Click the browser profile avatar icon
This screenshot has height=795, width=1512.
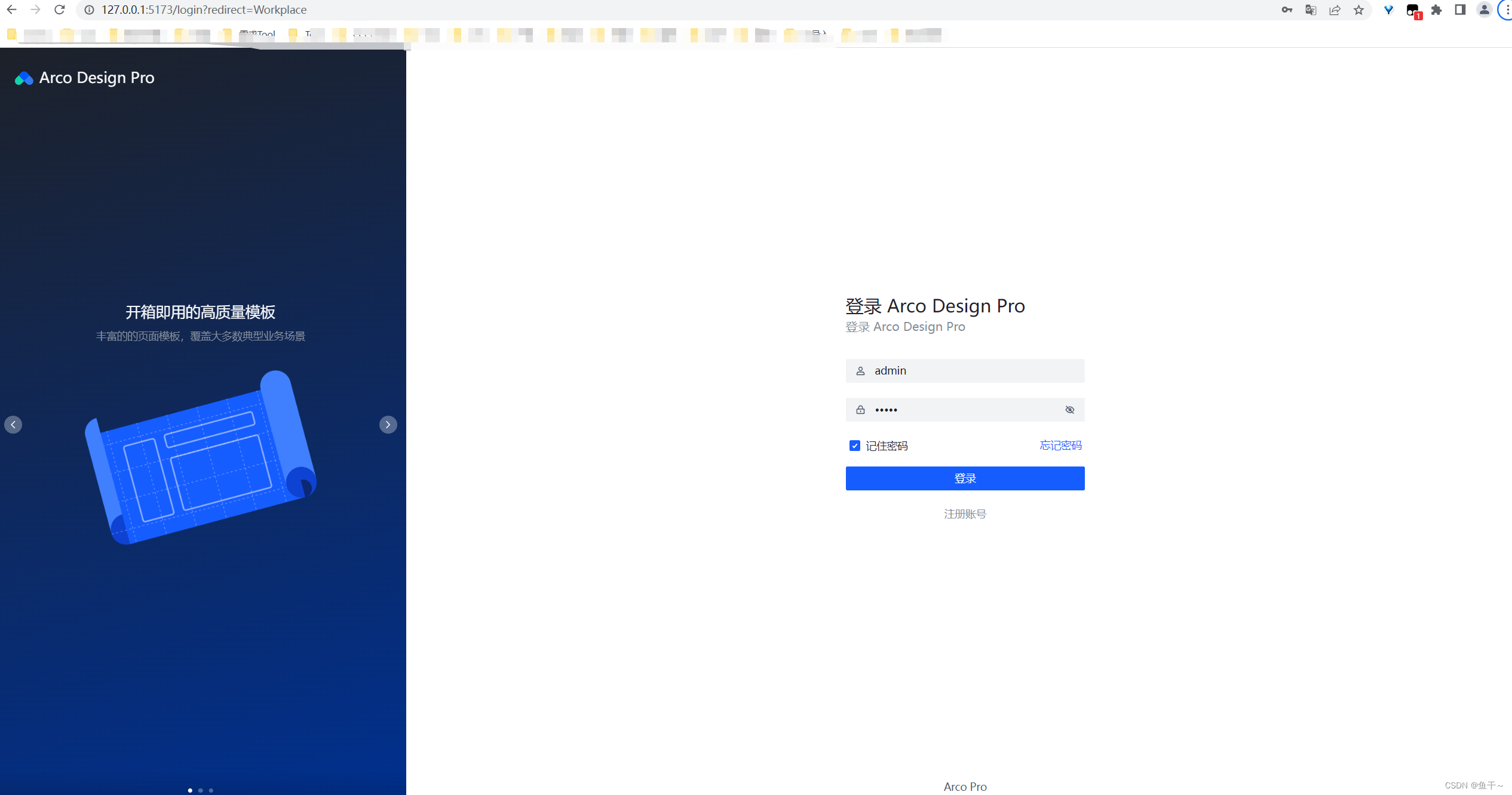pyautogui.click(x=1484, y=10)
